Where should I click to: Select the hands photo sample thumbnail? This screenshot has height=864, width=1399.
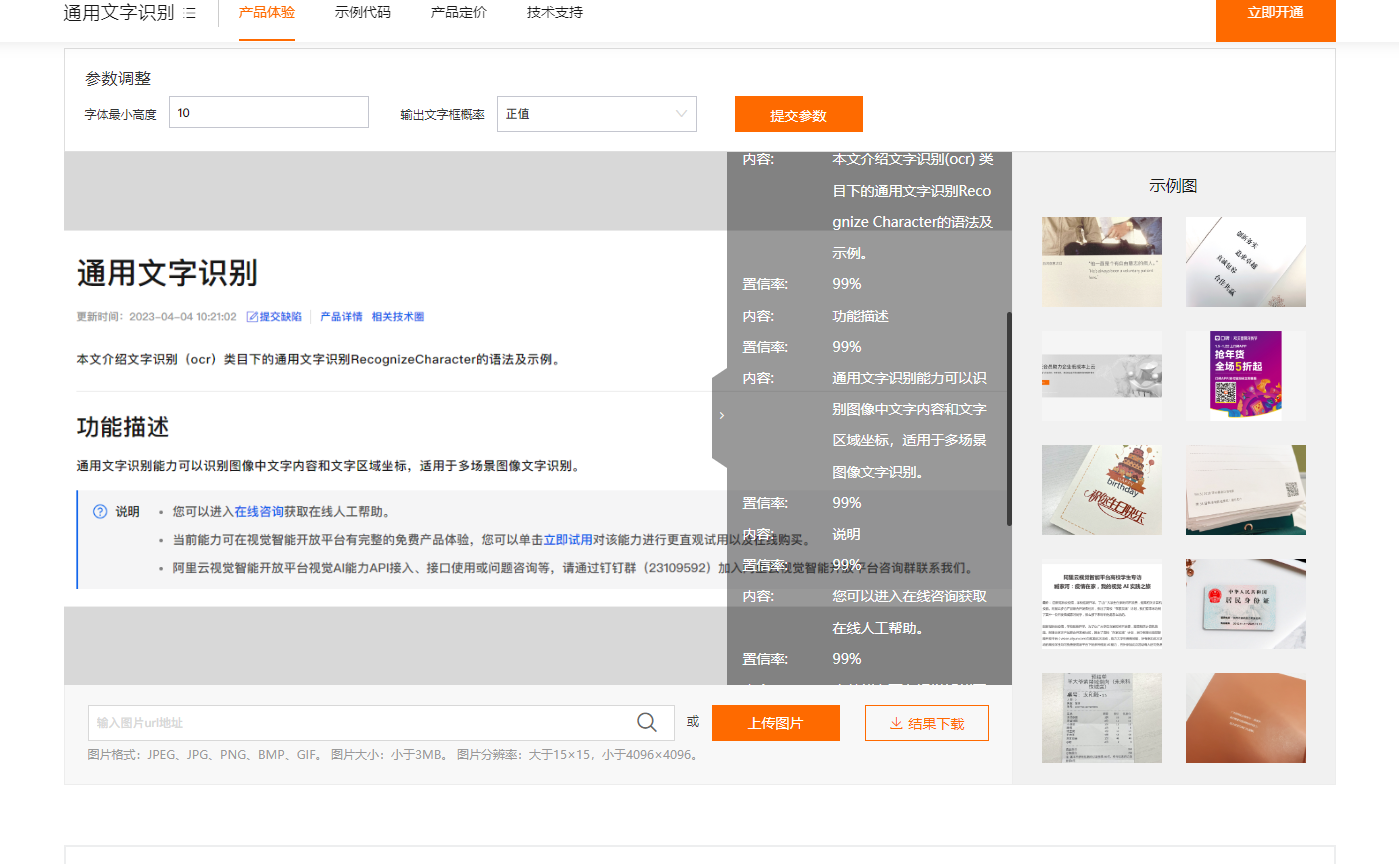click(1102, 262)
